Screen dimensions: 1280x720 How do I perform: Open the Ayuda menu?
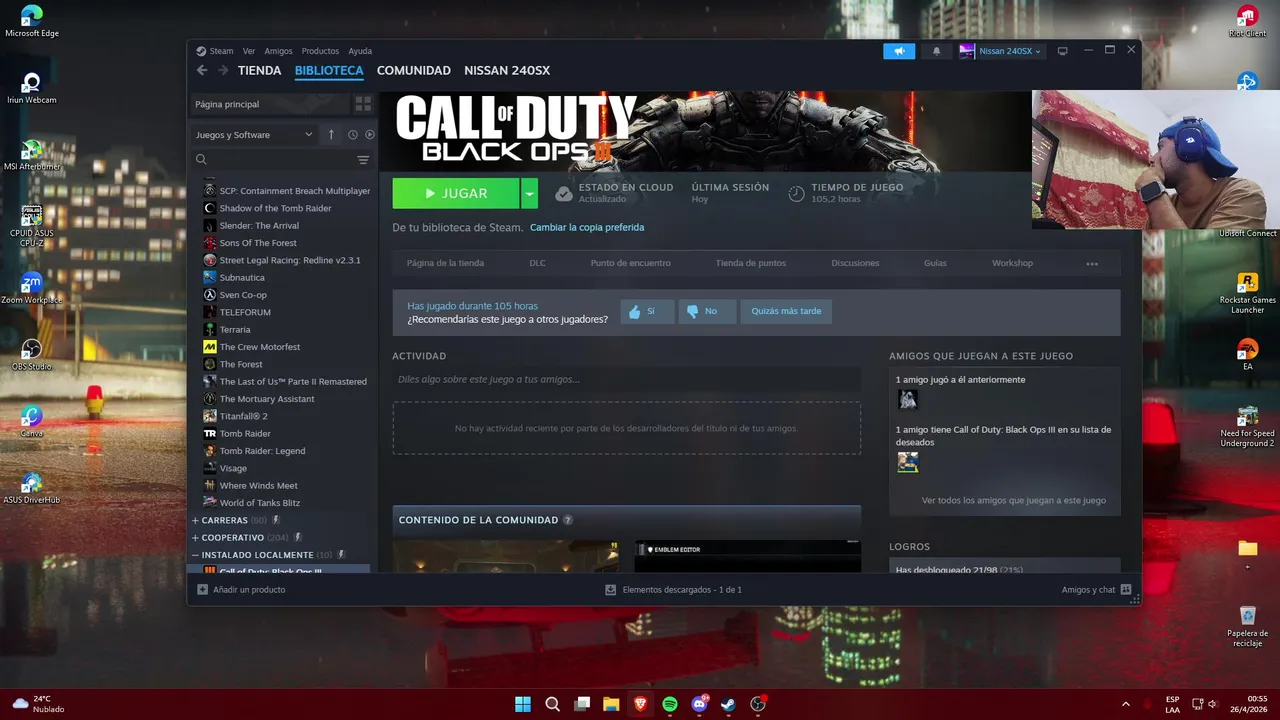tap(360, 51)
